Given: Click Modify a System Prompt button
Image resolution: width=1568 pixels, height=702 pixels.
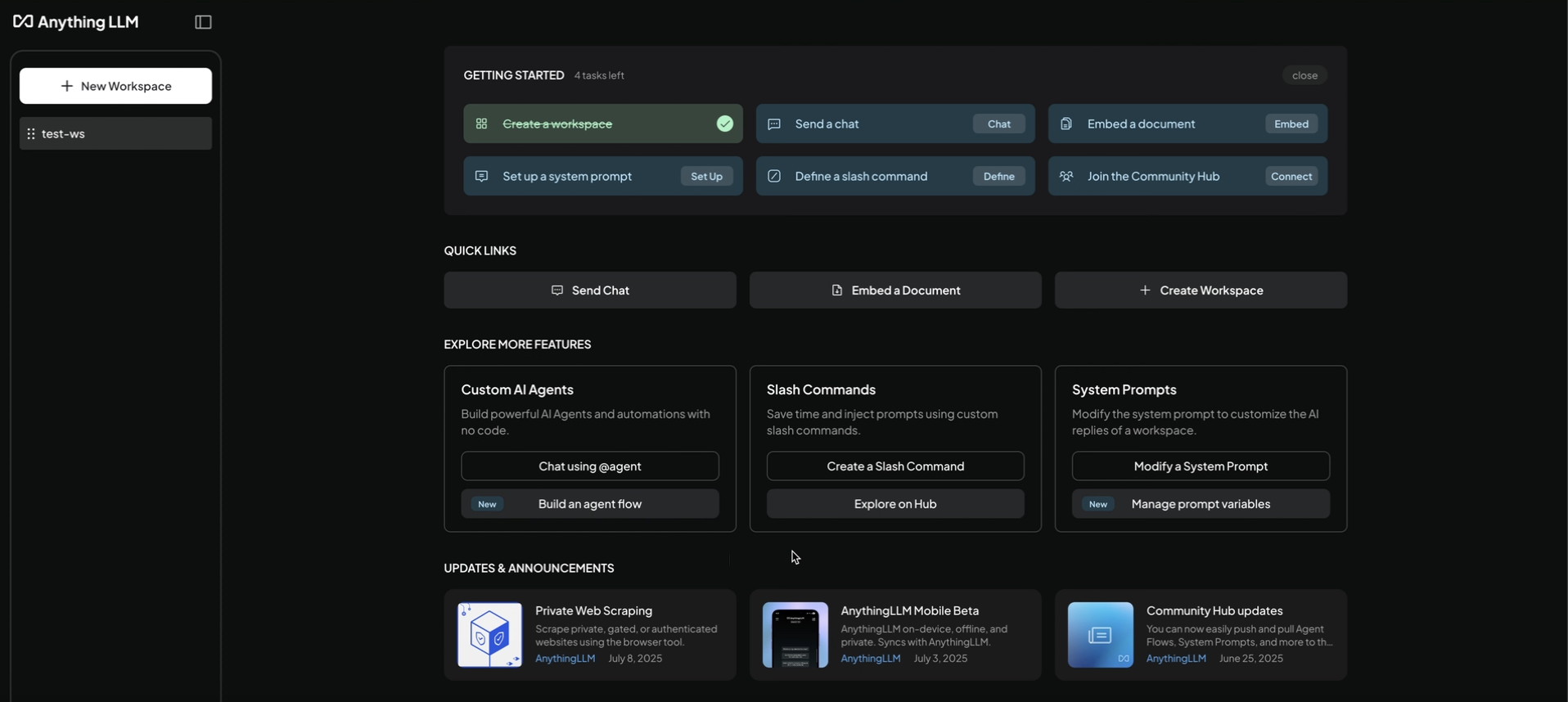Looking at the screenshot, I should tap(1201, 466).
